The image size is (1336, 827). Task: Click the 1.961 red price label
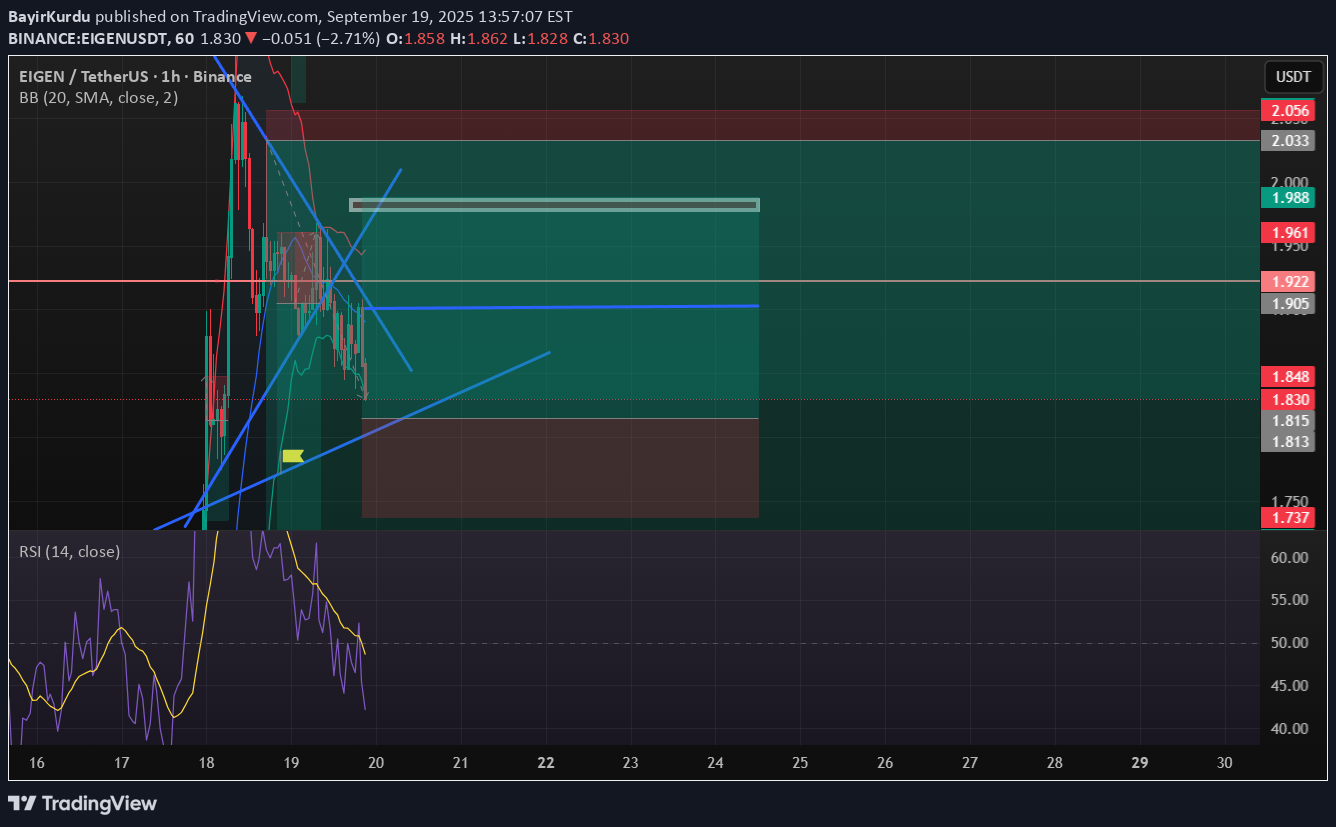coord(1287,233)
